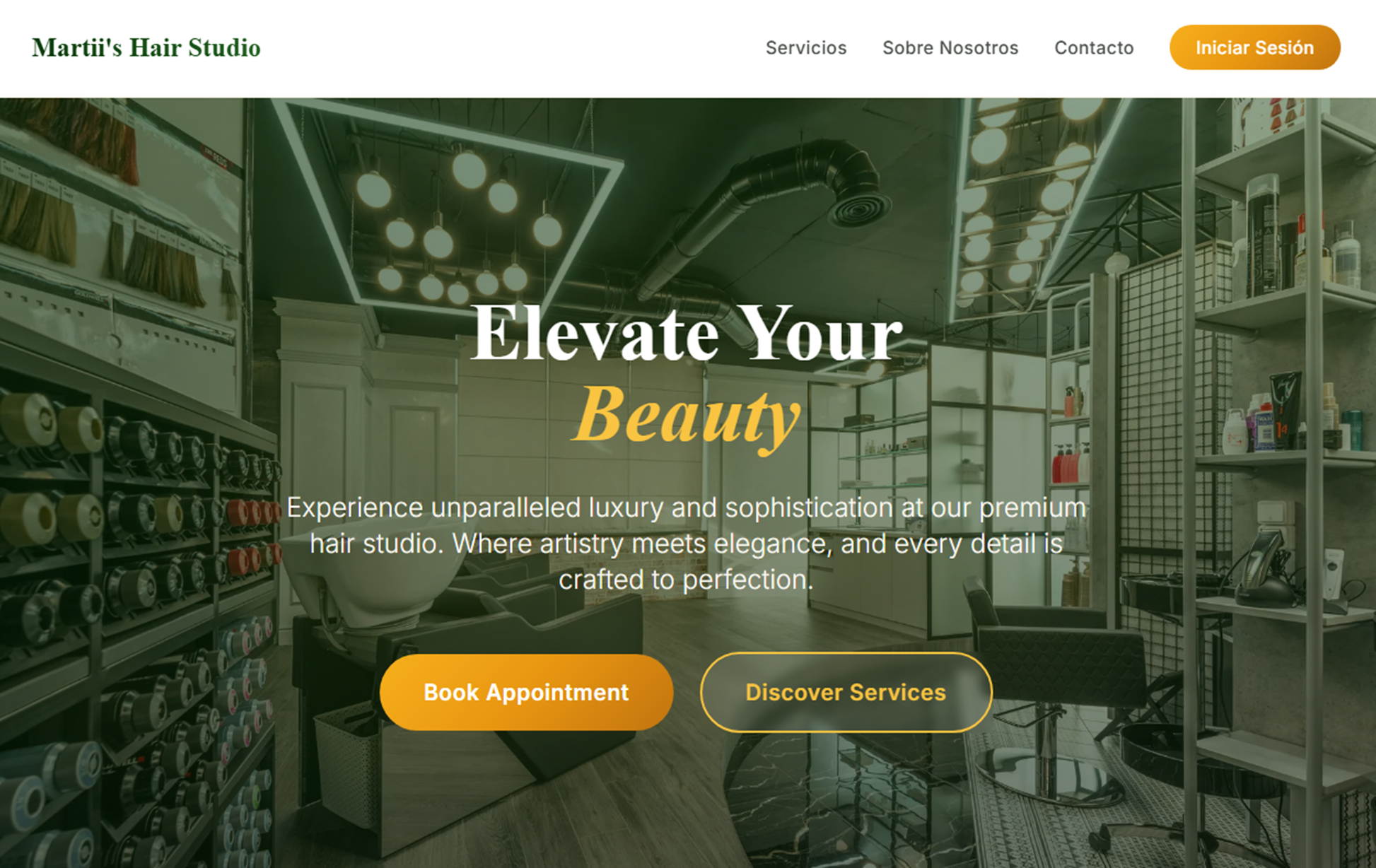
Task: Click the Iniciar Sesión button
Action: [1254, 47]
